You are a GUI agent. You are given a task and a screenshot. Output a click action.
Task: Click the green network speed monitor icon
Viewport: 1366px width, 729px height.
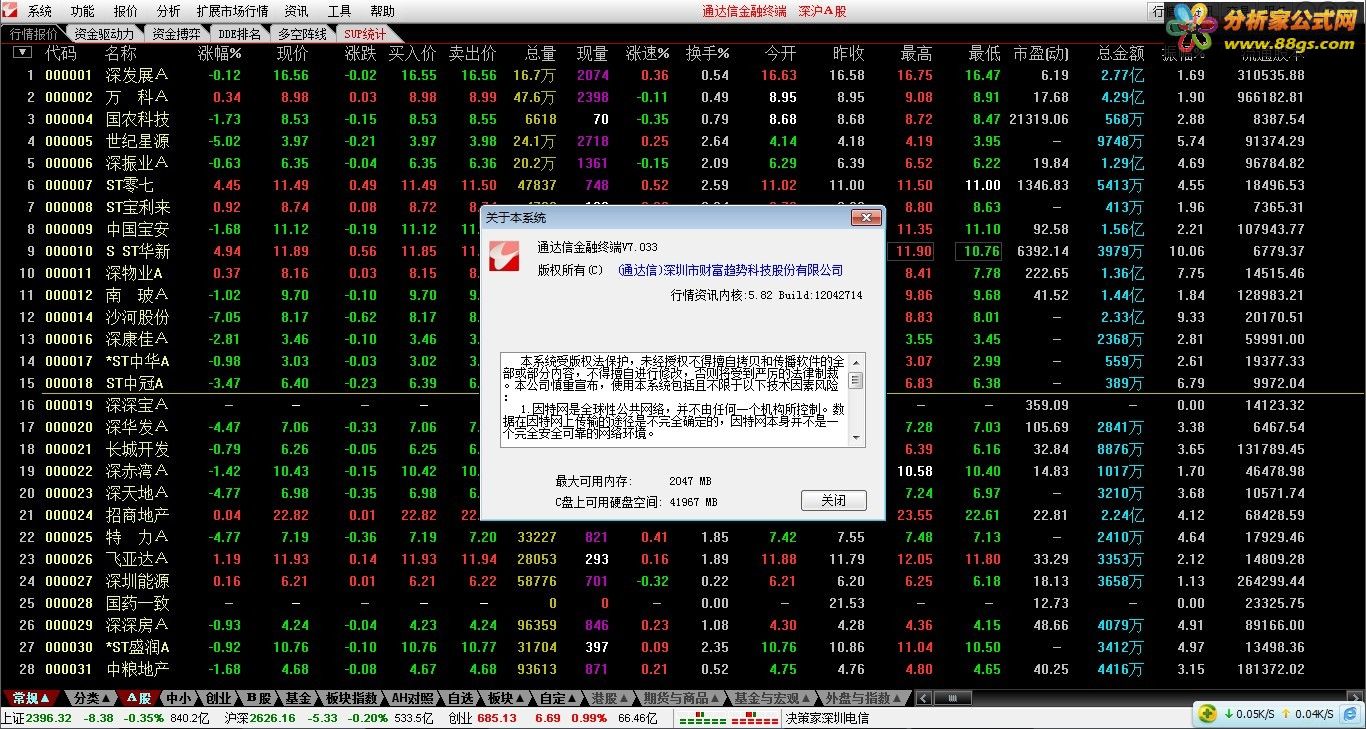pyautogui.click(x=1209, y=714)
